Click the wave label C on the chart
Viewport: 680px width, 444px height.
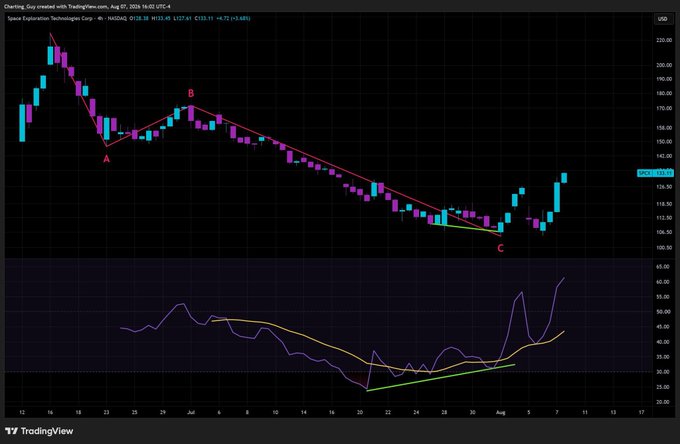pos(500,248)
